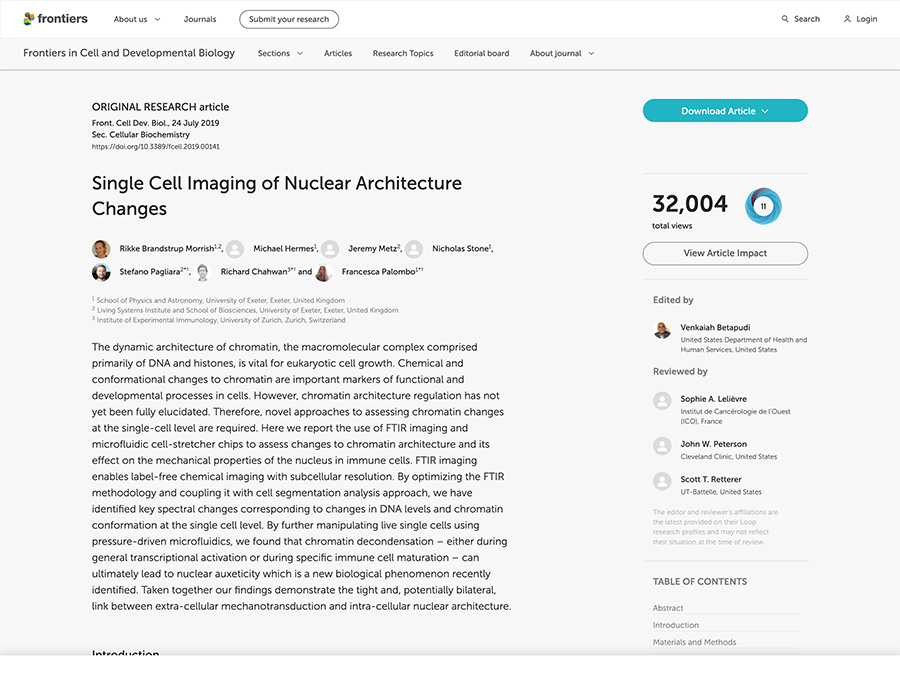Image resolution: width=900 pixels, height=675 pixels.
Task: Open author Richard Chahwan name link
Action: coord(254,271)
